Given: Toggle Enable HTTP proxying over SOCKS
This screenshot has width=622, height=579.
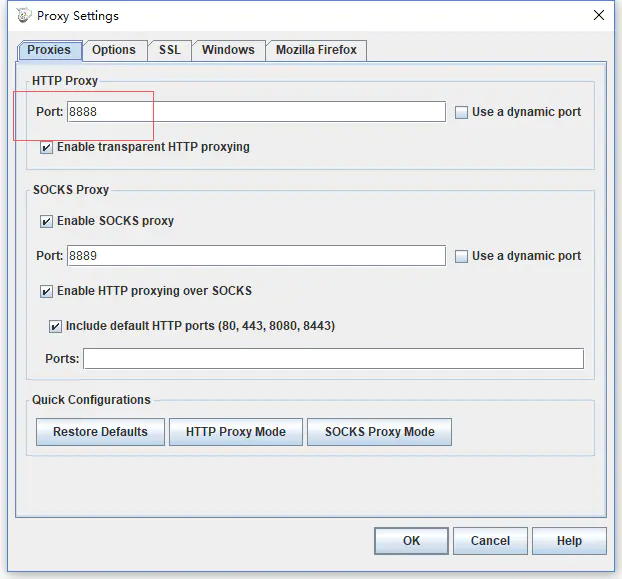Looking at the screenshot, I should coord(47,292).
